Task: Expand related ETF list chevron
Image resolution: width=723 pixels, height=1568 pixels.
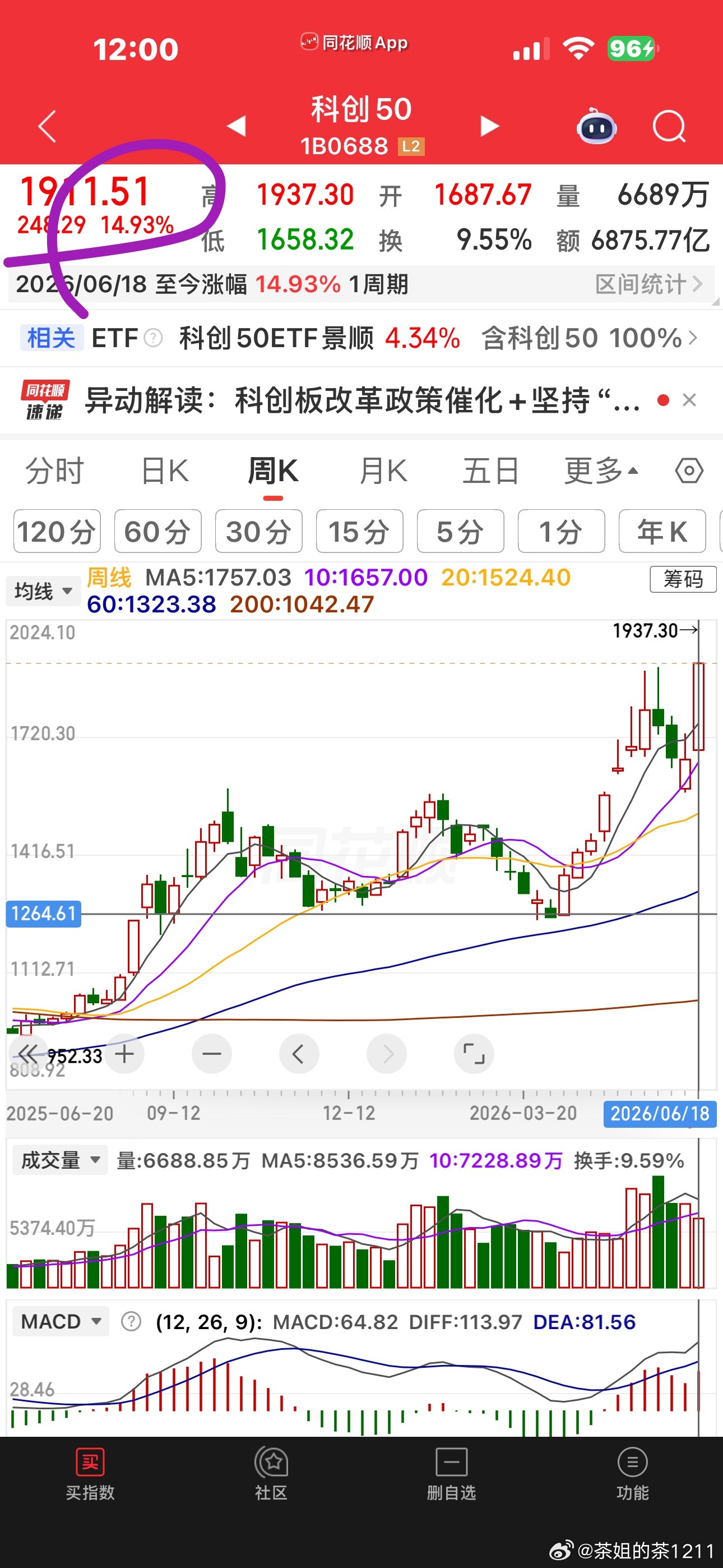Action: pyautogui.click(x=693, y=337)
